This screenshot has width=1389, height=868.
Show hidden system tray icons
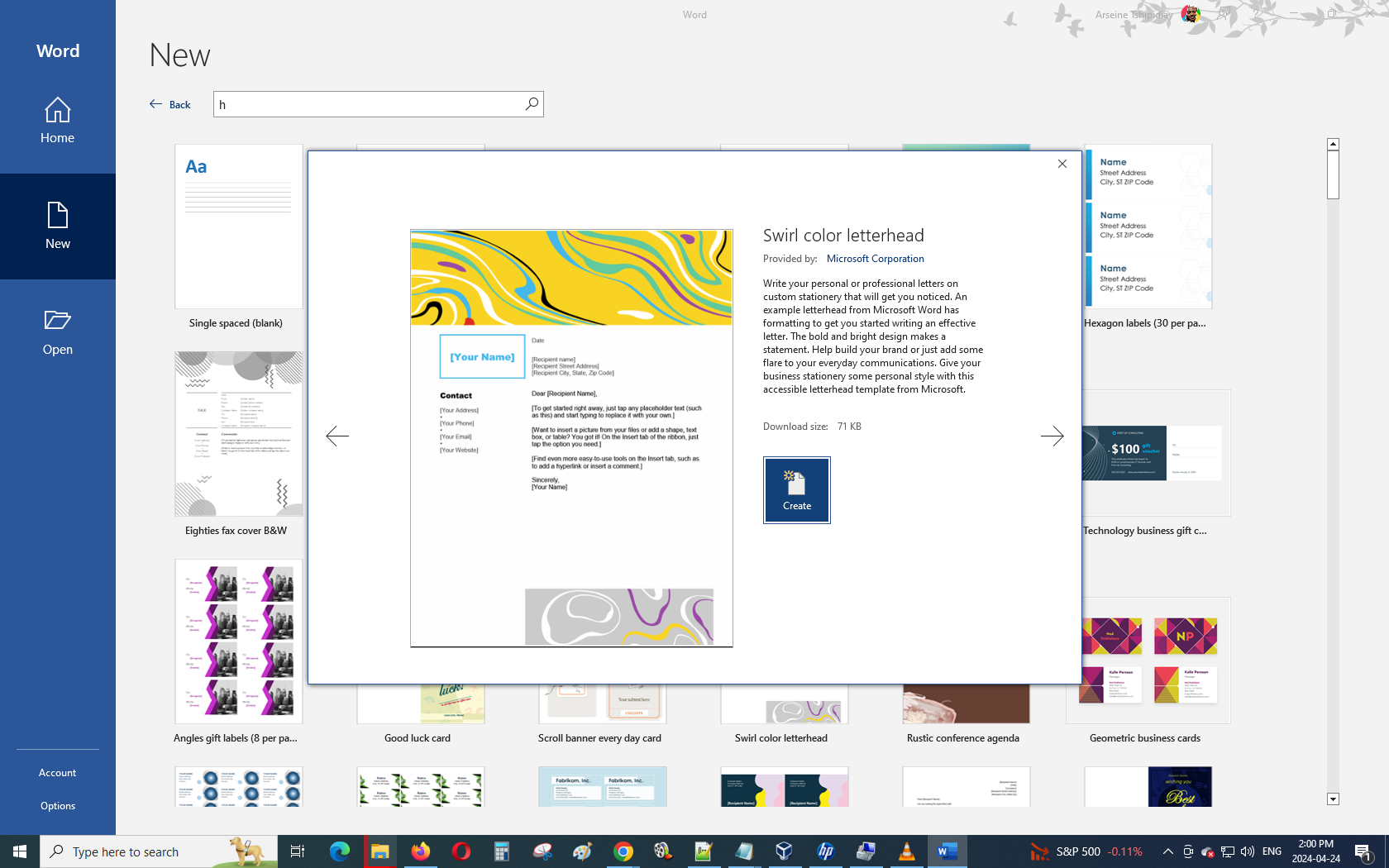1167,851
